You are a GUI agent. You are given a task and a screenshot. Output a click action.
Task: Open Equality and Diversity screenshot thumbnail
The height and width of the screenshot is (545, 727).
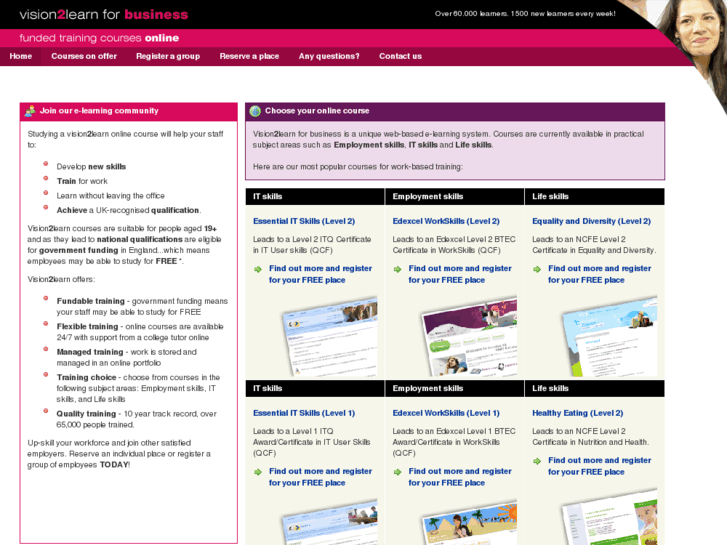(x=609, y=336)
